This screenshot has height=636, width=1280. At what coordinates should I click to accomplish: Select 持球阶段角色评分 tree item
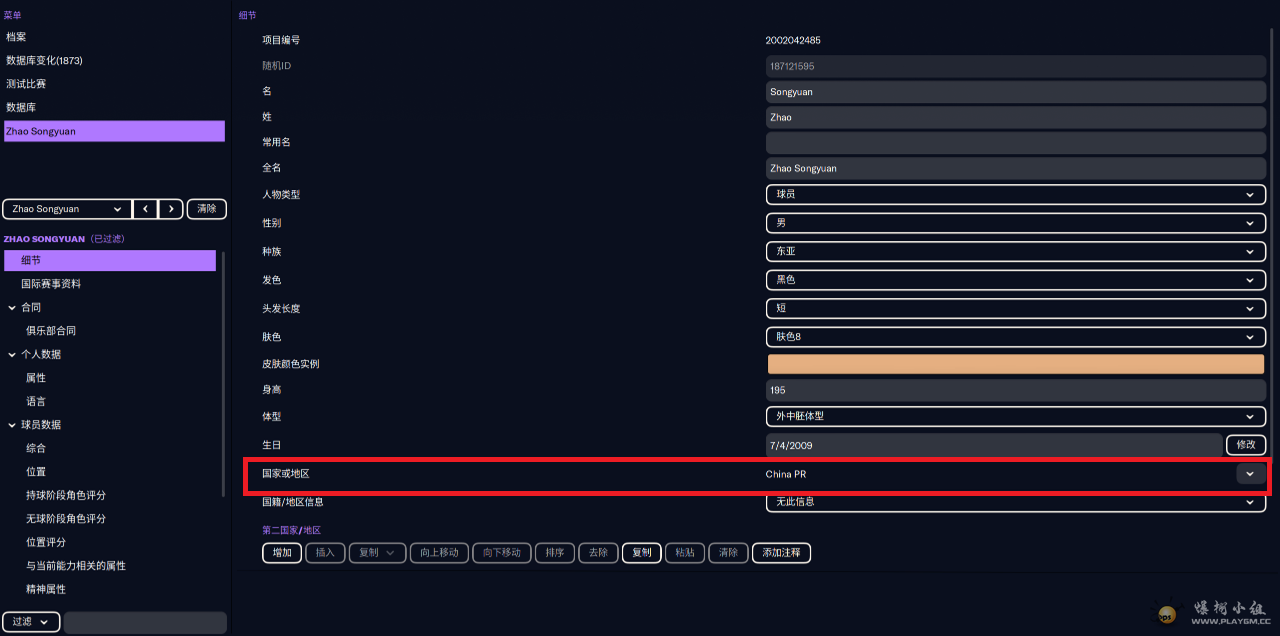[66, 495]
